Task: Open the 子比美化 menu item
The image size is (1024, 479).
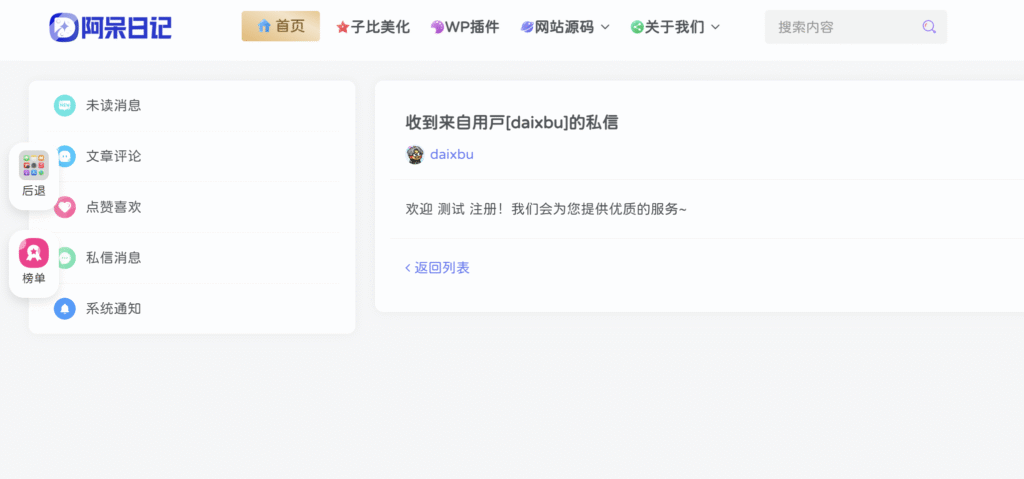Action: 373,27
